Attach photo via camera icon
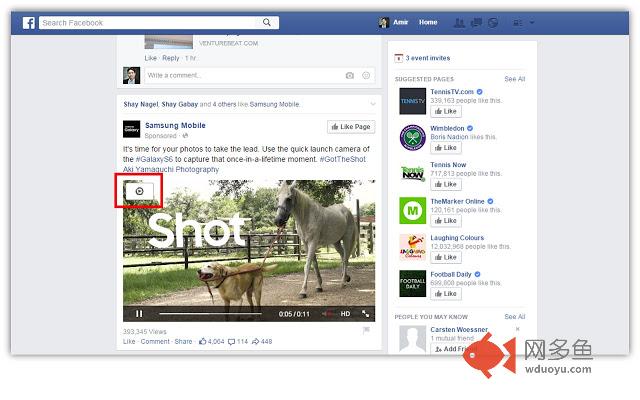This screenshot has width=640, height=400. click(350, 76)
